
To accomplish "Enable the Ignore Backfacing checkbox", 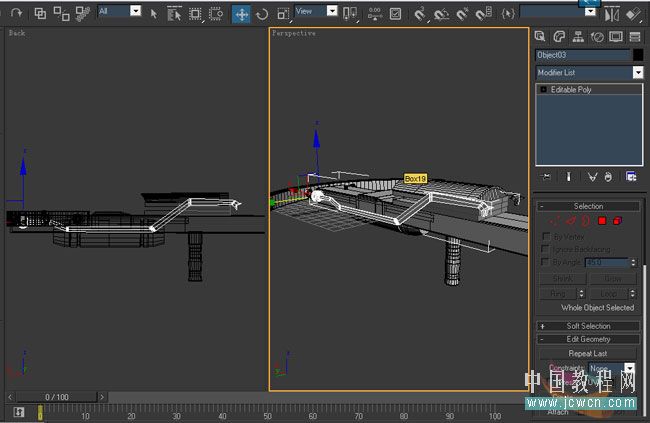I will pyautogui.click(x=545, y=249).
